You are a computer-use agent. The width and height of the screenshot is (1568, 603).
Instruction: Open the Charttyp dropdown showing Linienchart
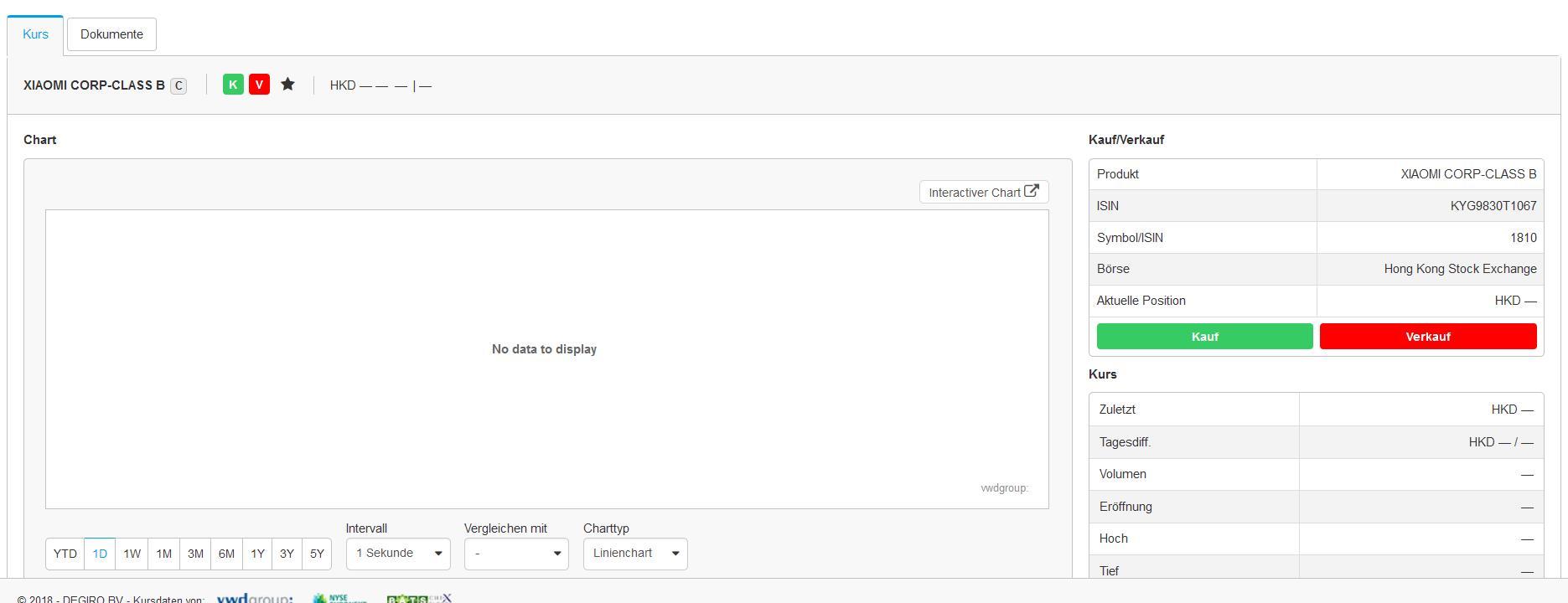click(635, 554)
